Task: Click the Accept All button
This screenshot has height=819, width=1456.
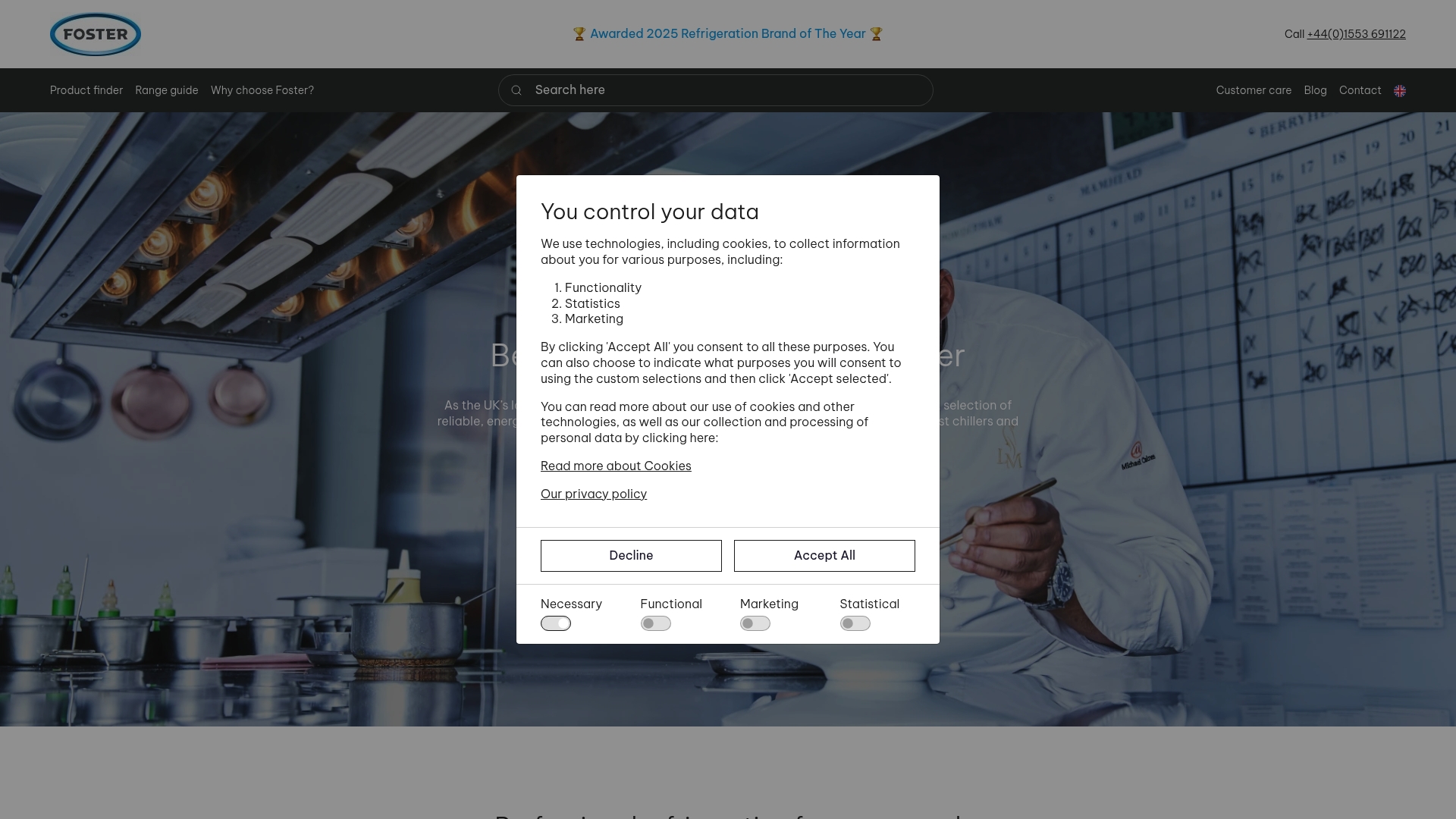Action: pos(824,555)
